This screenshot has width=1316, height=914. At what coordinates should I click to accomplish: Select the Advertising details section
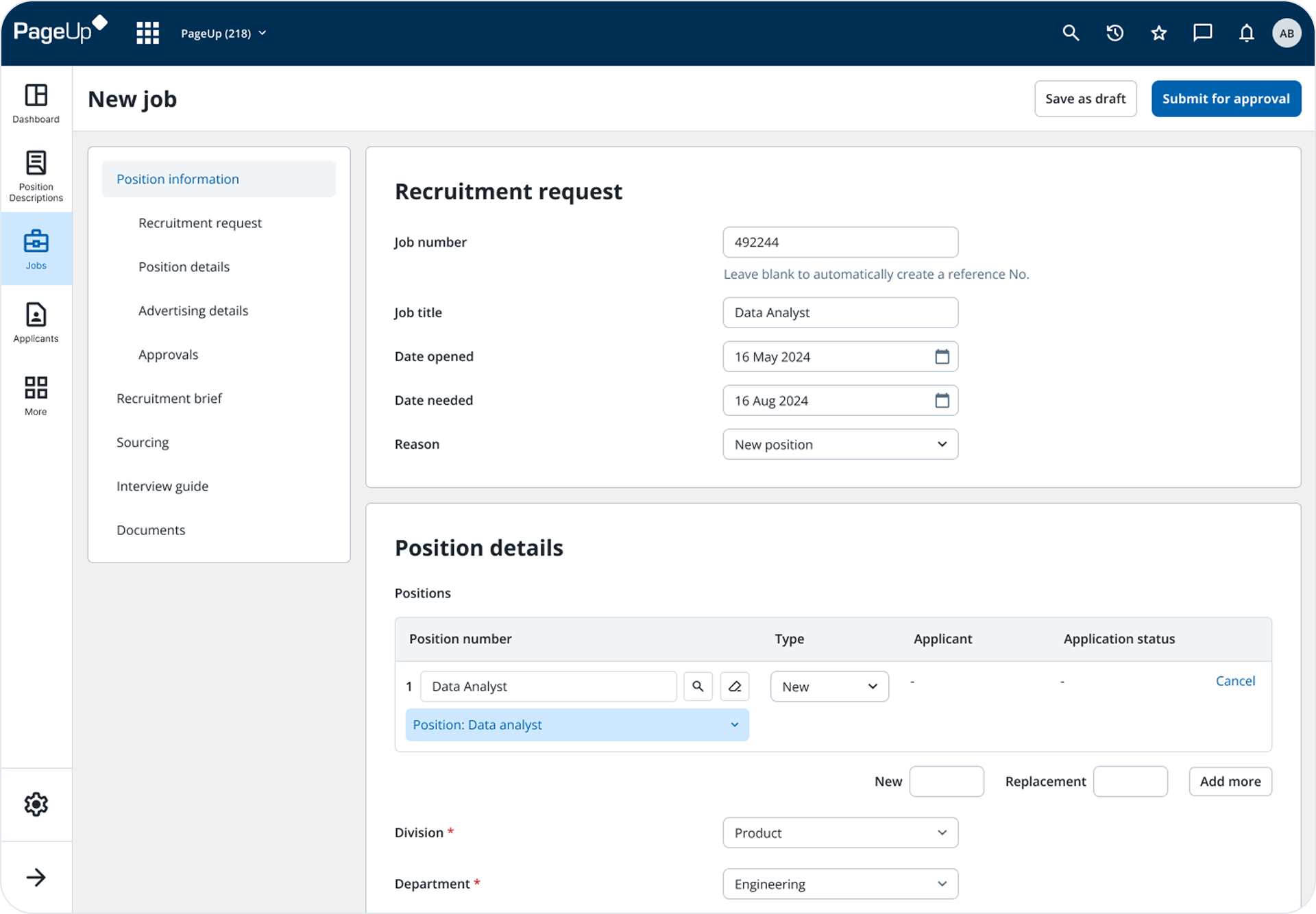[x=193, y=310]
